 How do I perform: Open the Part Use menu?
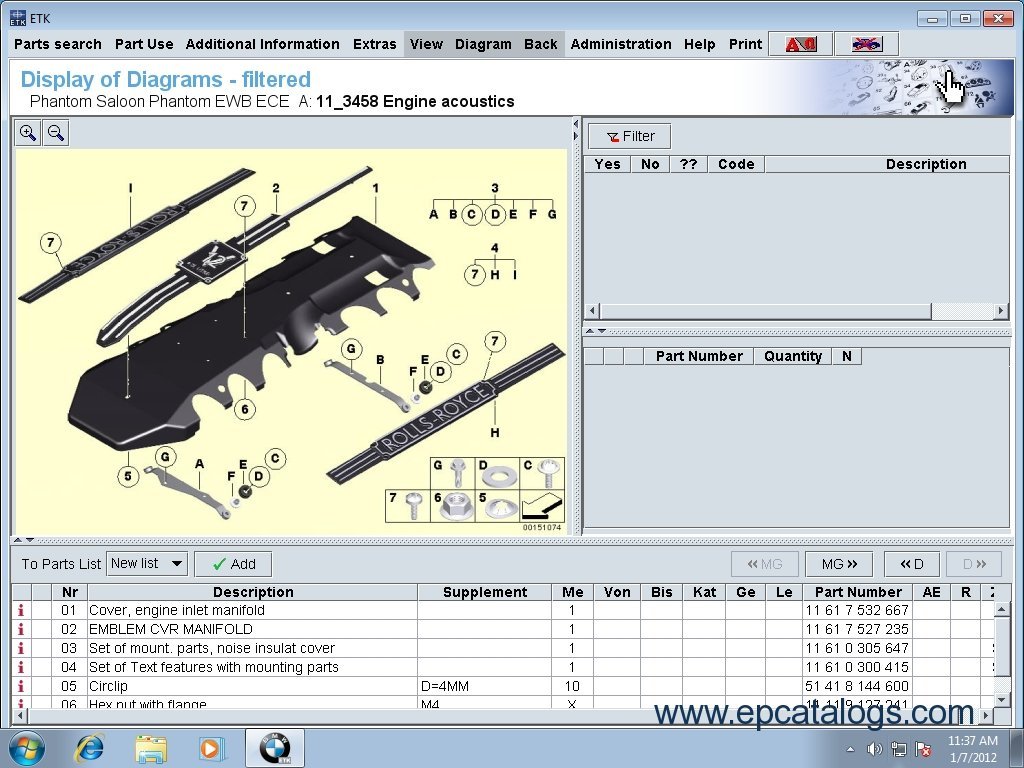click(x=144, y=44)
